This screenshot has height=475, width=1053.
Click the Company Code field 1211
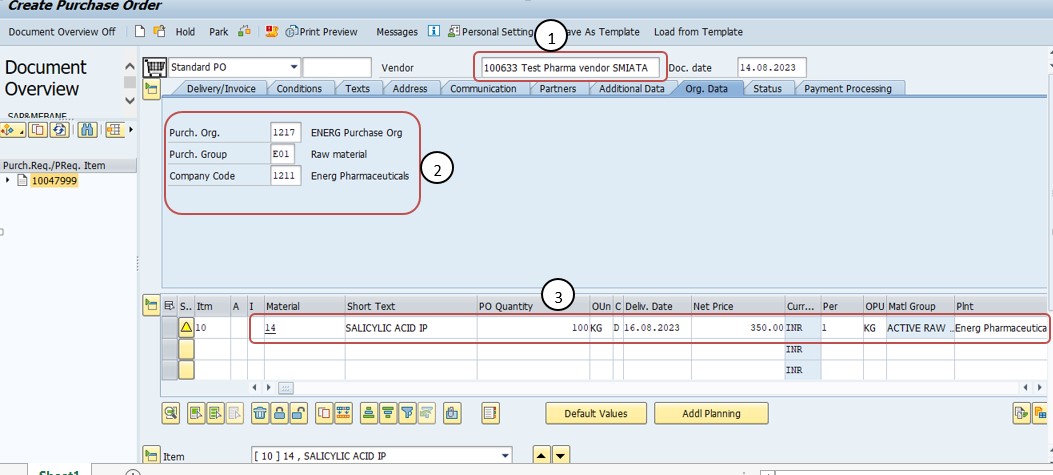point(285,176)
